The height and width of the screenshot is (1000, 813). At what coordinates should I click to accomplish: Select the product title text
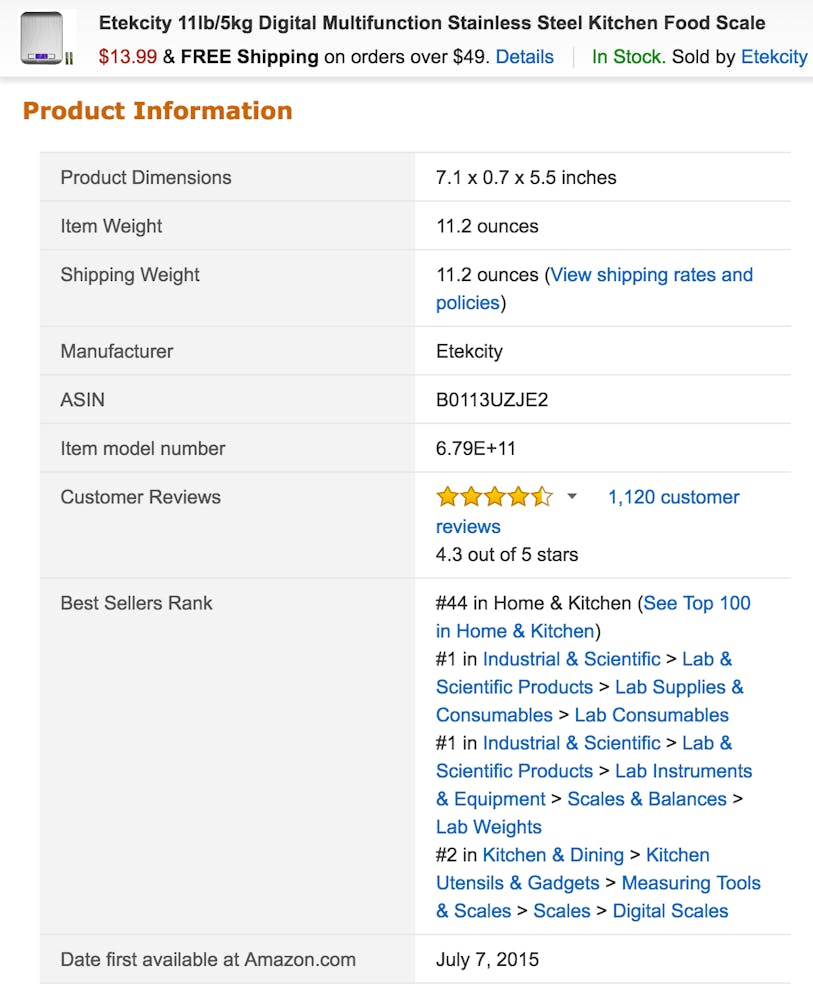pos(431,23)
